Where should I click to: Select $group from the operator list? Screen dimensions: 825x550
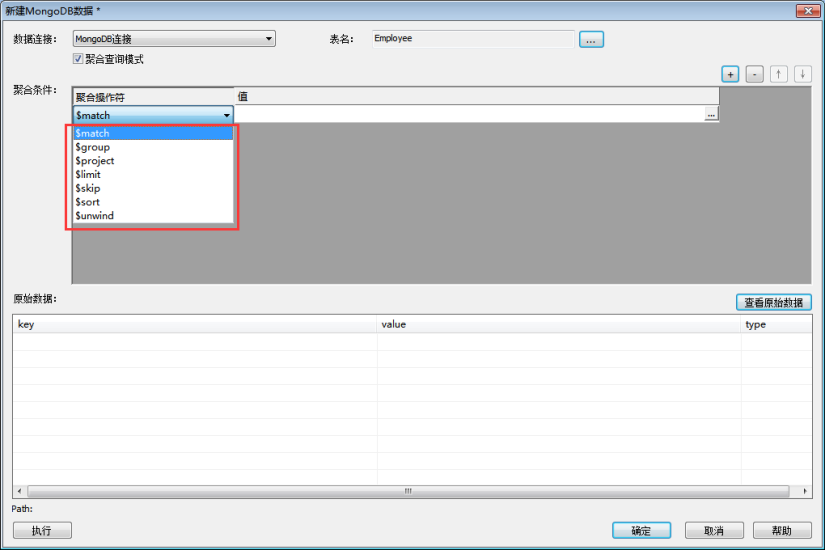[93, 147]
